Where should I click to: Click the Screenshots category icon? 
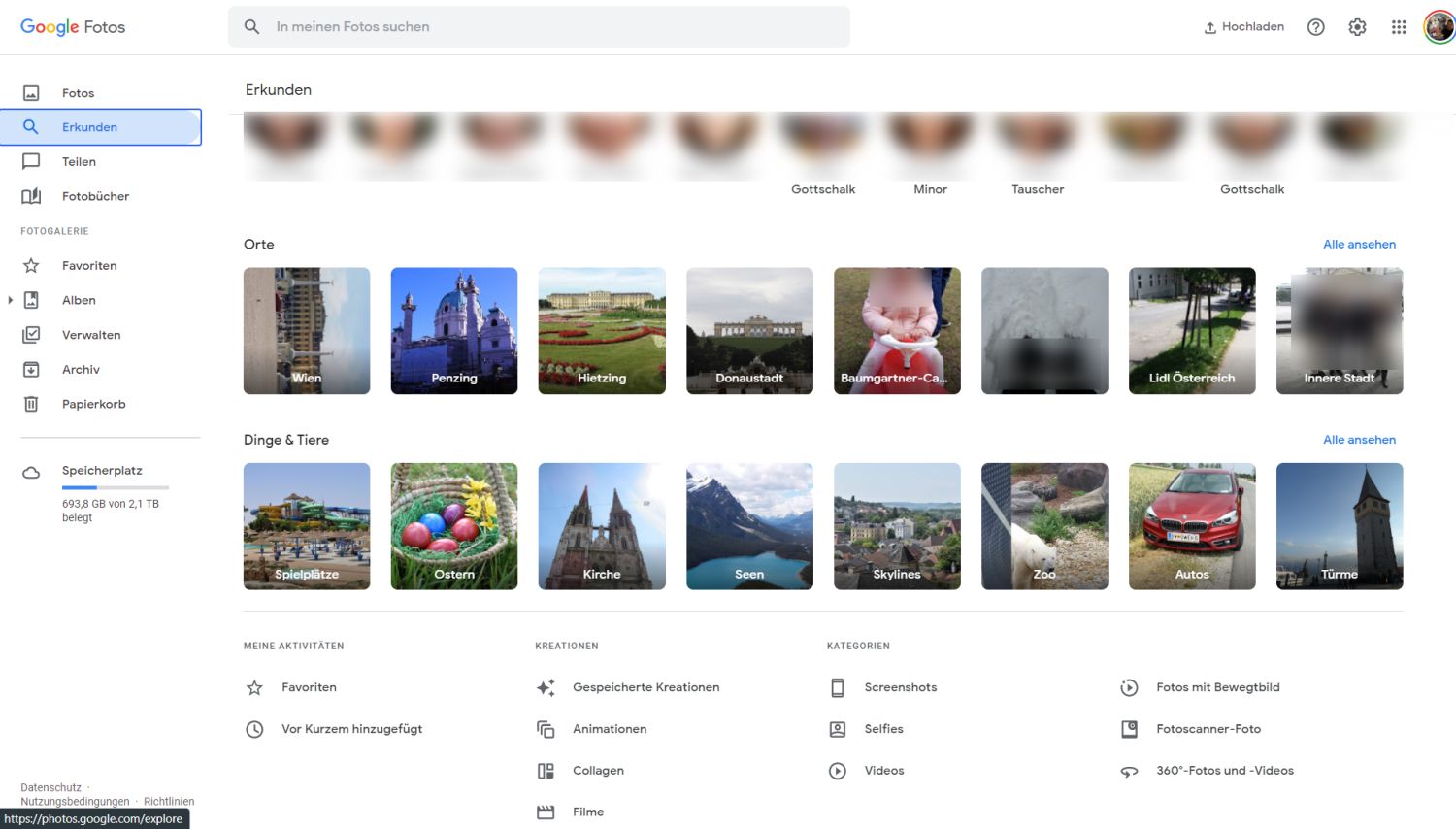(x=838, y=687)
